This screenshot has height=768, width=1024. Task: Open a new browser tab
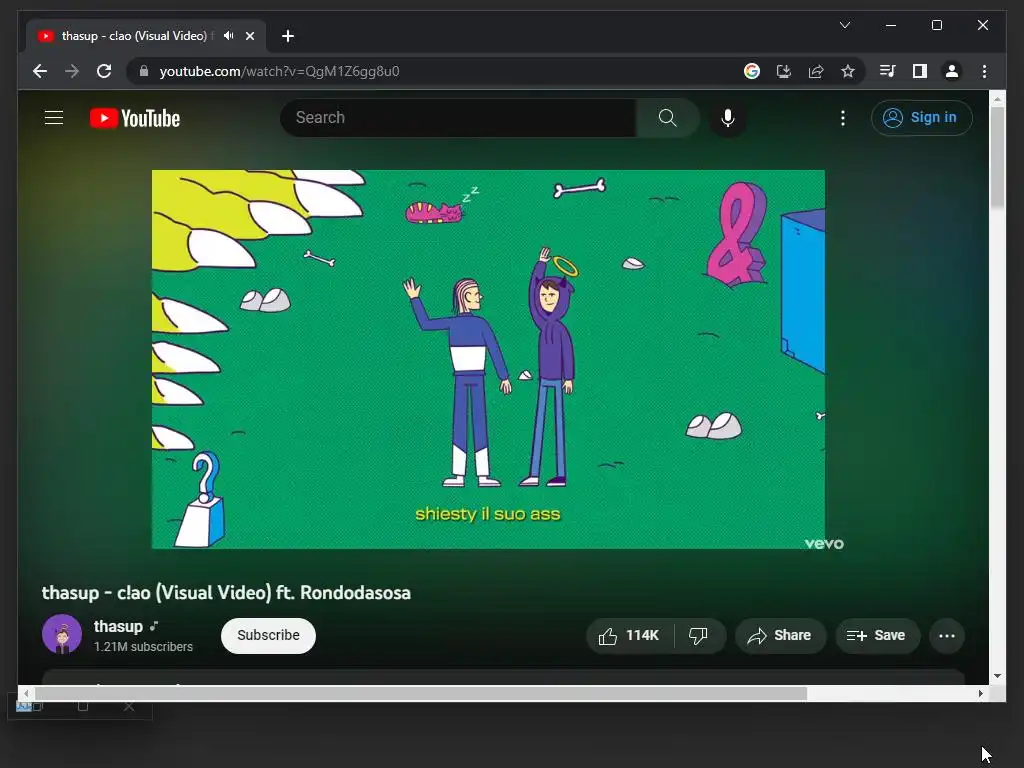288,36
